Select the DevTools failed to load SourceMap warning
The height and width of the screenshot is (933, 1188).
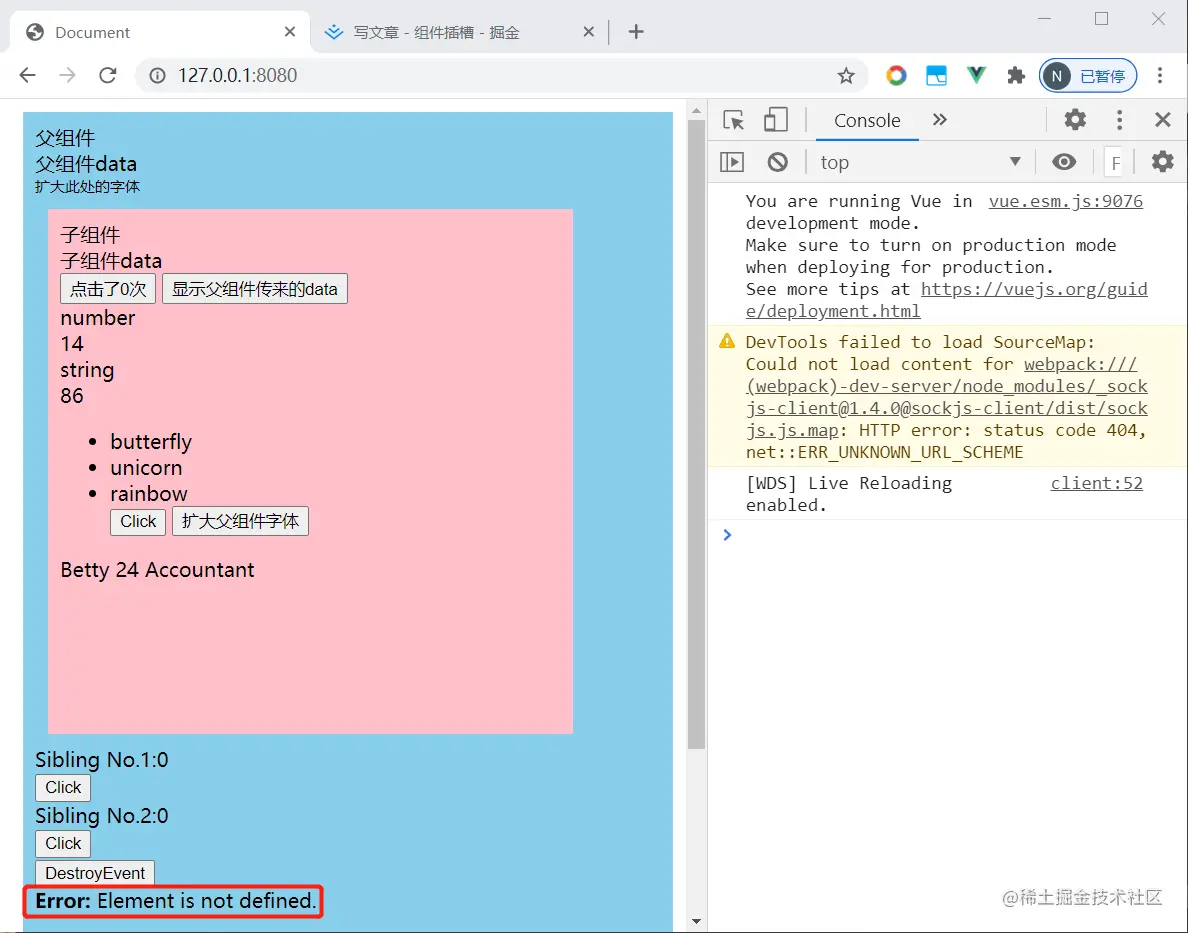pyautogui.click(x=947, y=397)
